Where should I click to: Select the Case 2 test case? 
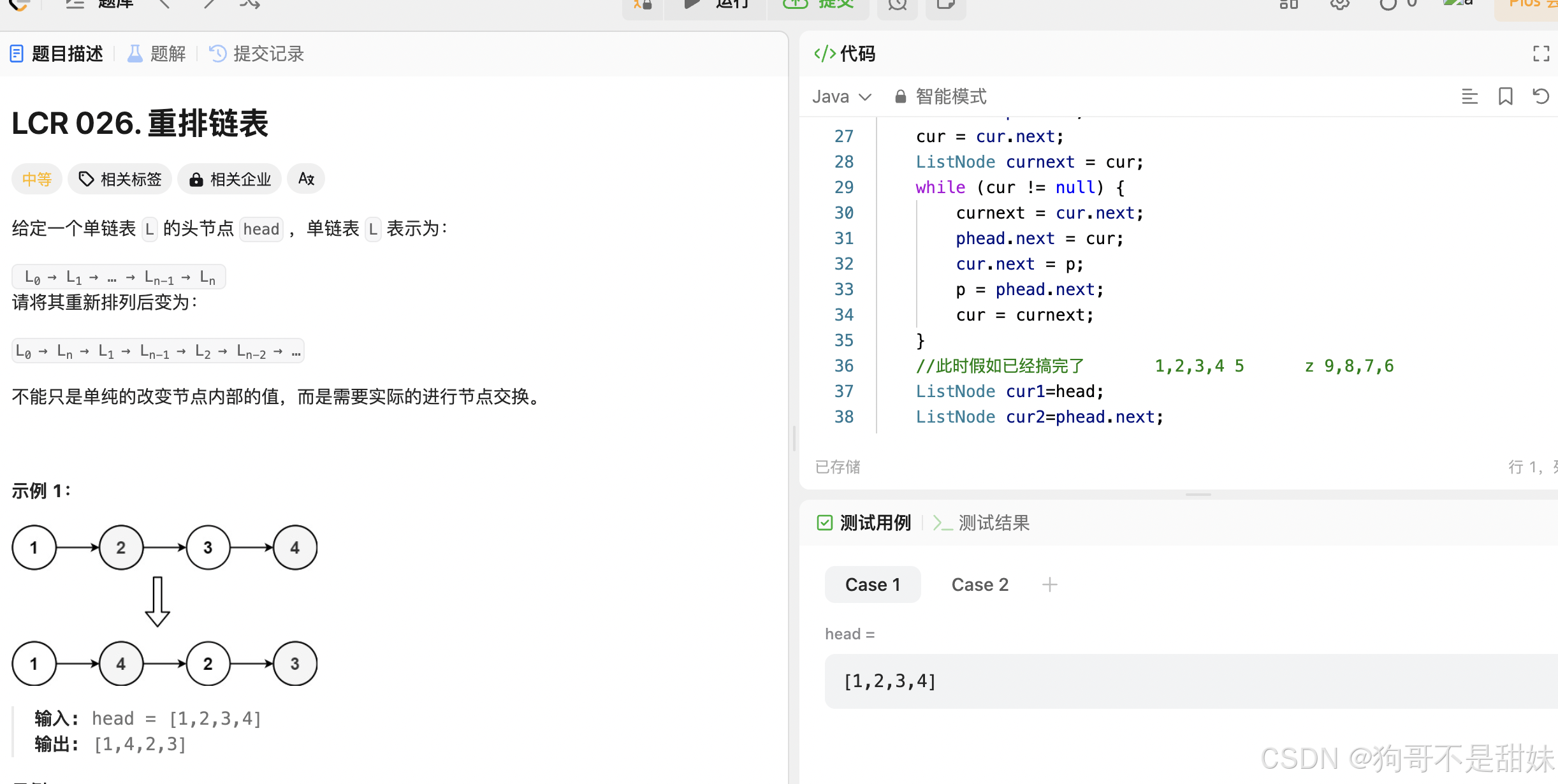pos(980,584)
